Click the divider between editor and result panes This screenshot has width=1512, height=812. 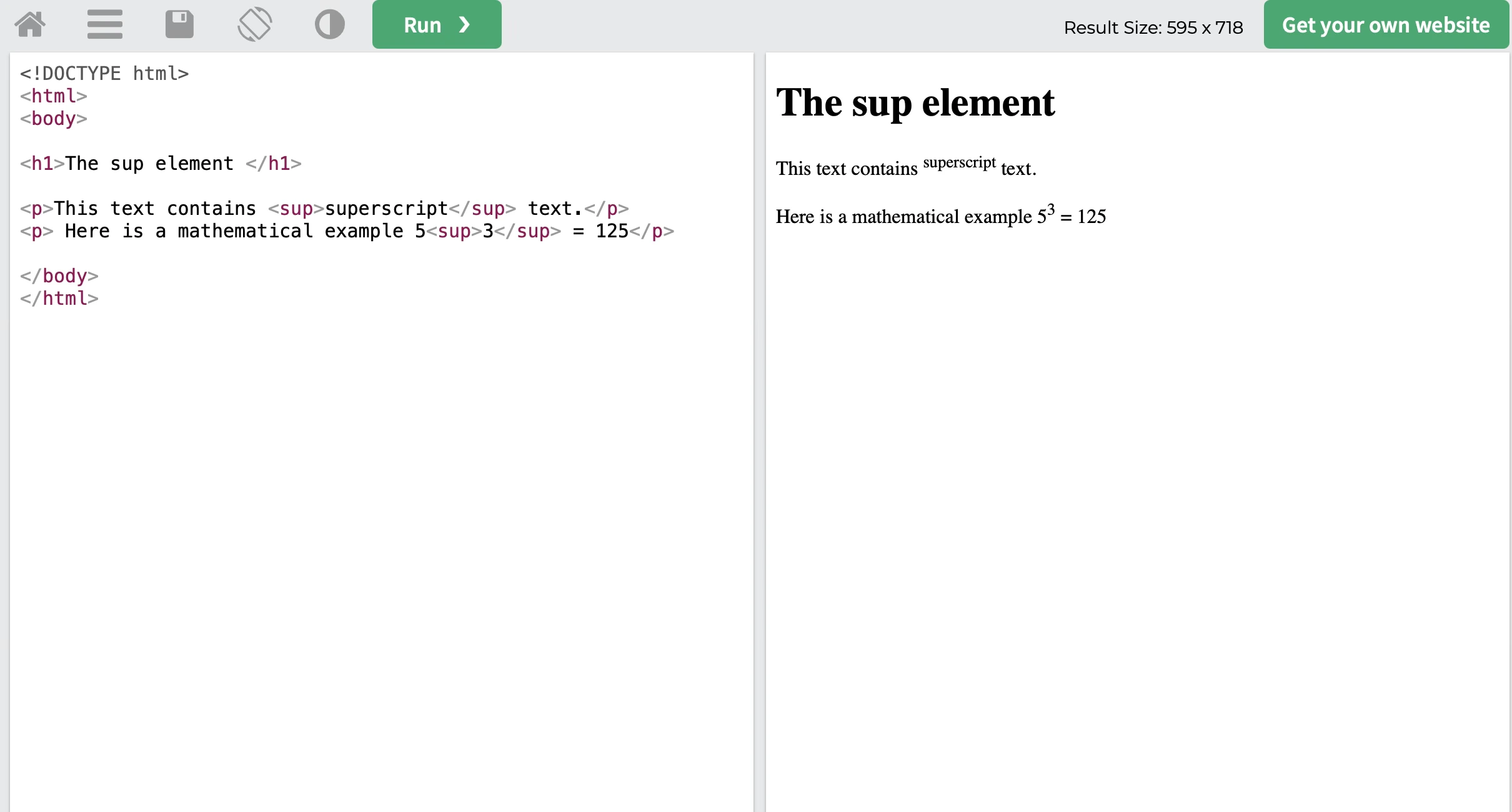[x=760, y=431]
